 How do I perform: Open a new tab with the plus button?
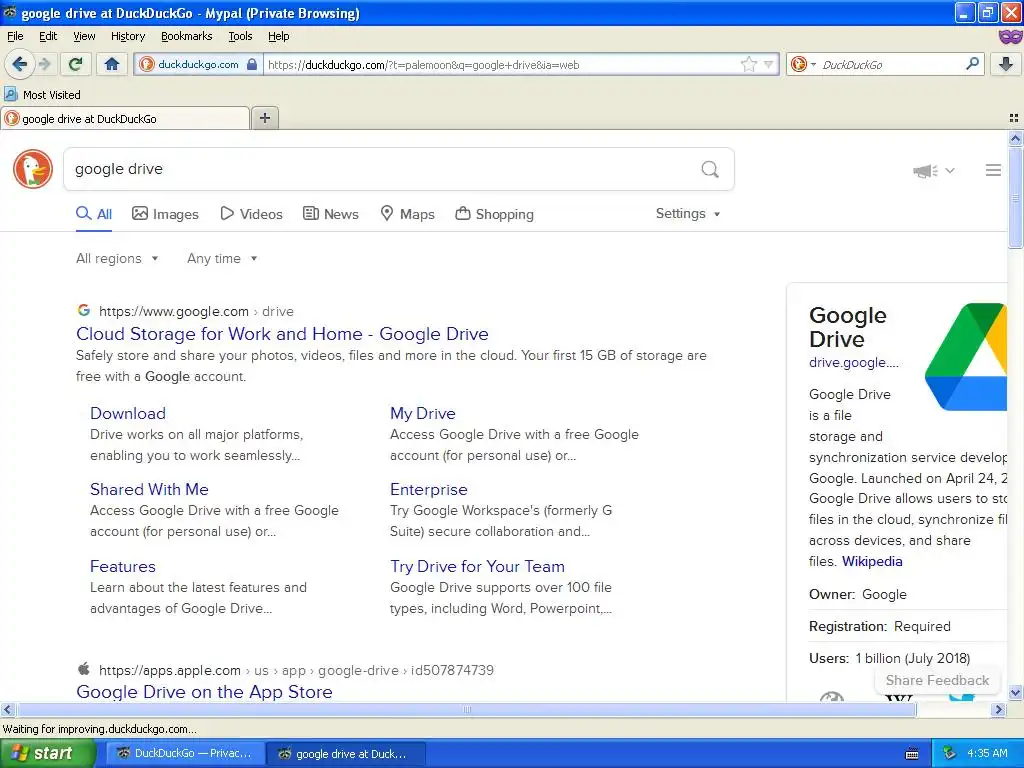tap(264, 118)
